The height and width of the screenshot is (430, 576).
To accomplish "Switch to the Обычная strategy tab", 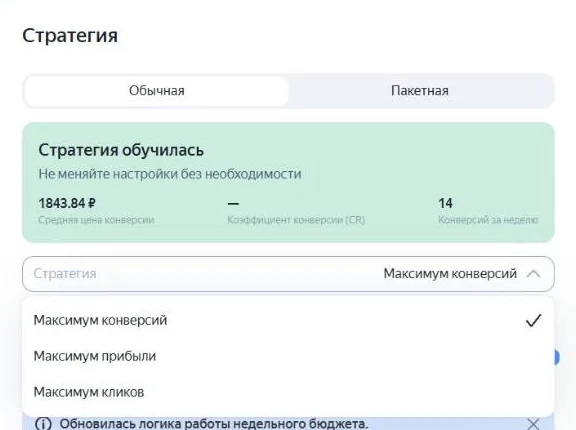I will [x=156, y=91].
